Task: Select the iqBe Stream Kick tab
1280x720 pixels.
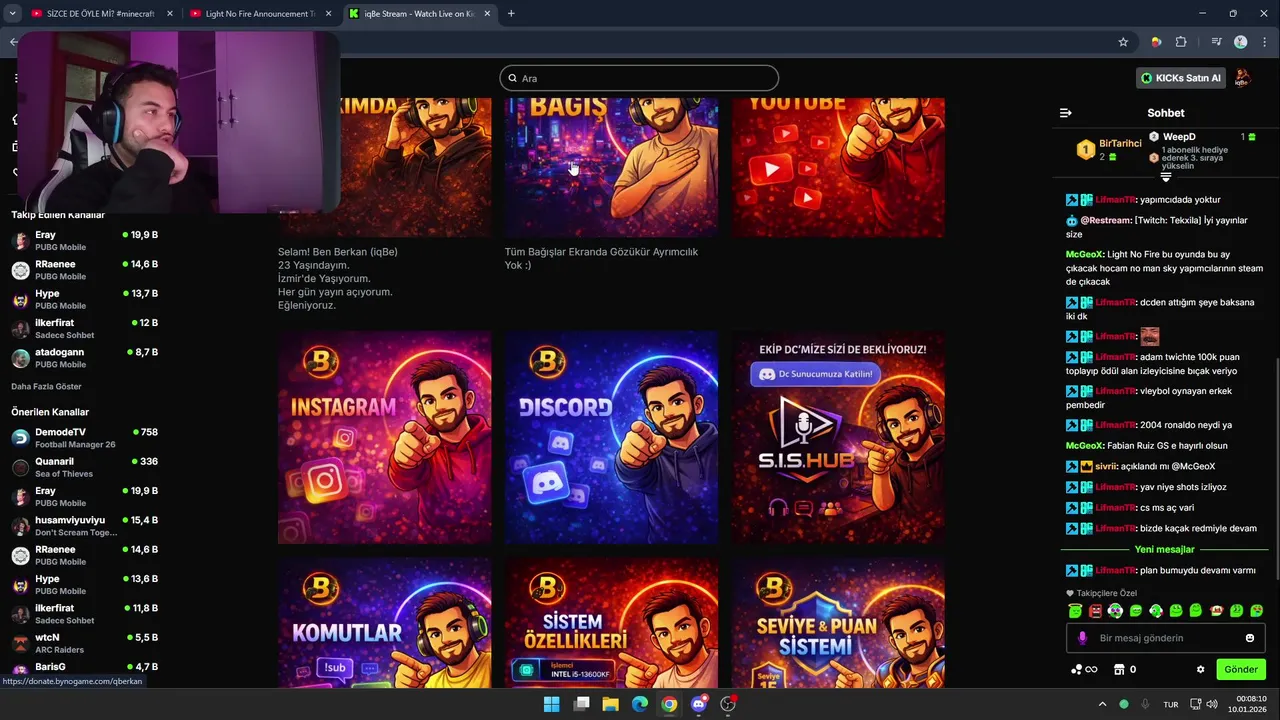Action: pos(419,14)
